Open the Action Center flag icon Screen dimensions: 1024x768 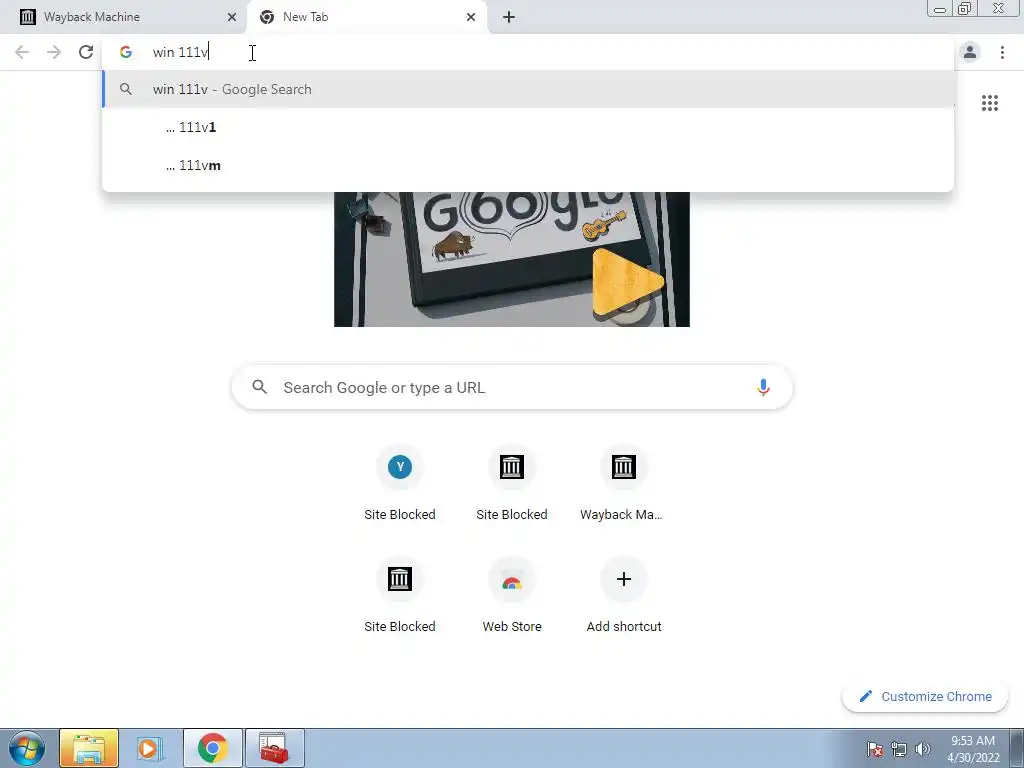tap(874, 749)
